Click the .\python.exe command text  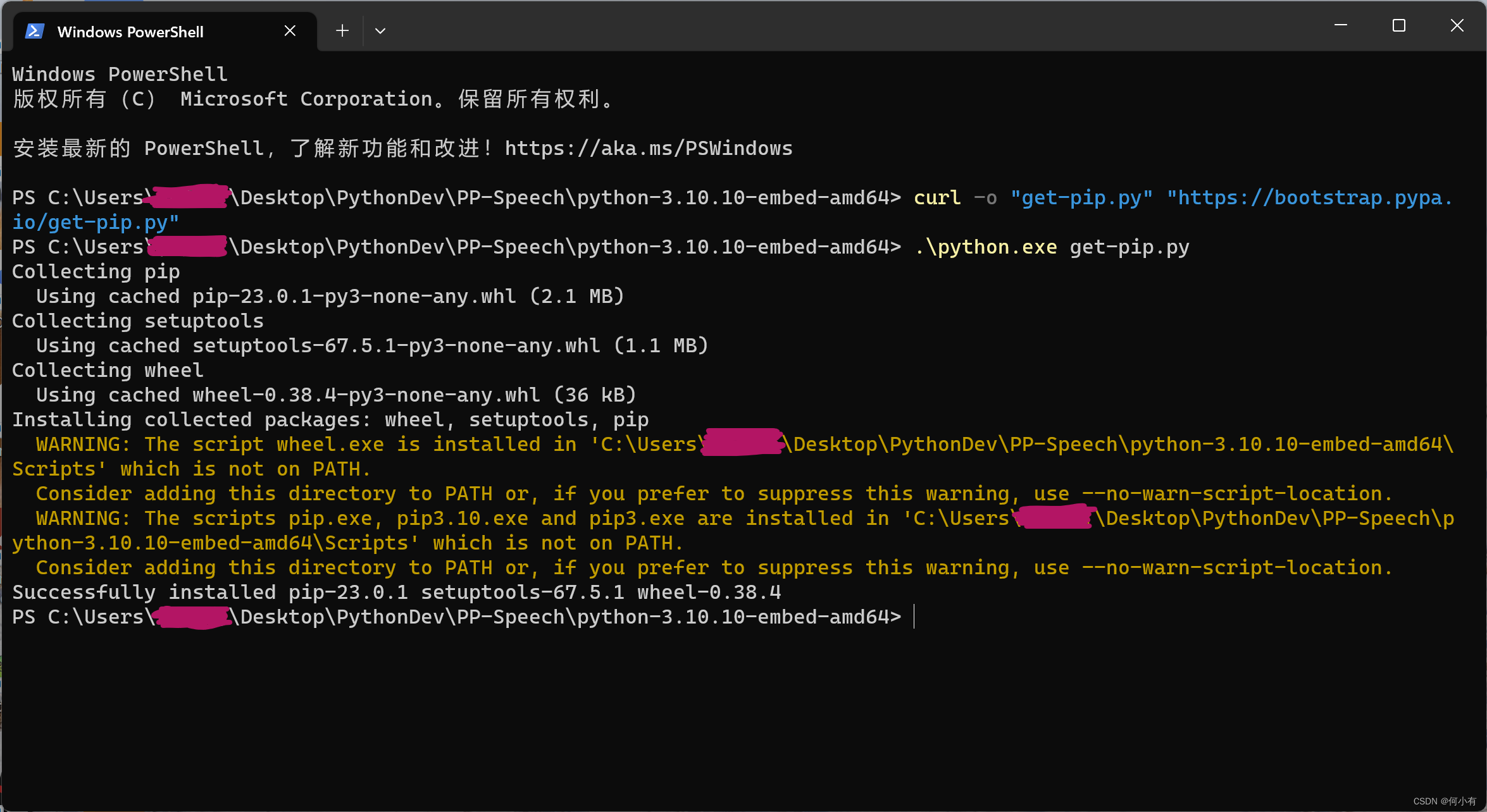pos(986,247)
